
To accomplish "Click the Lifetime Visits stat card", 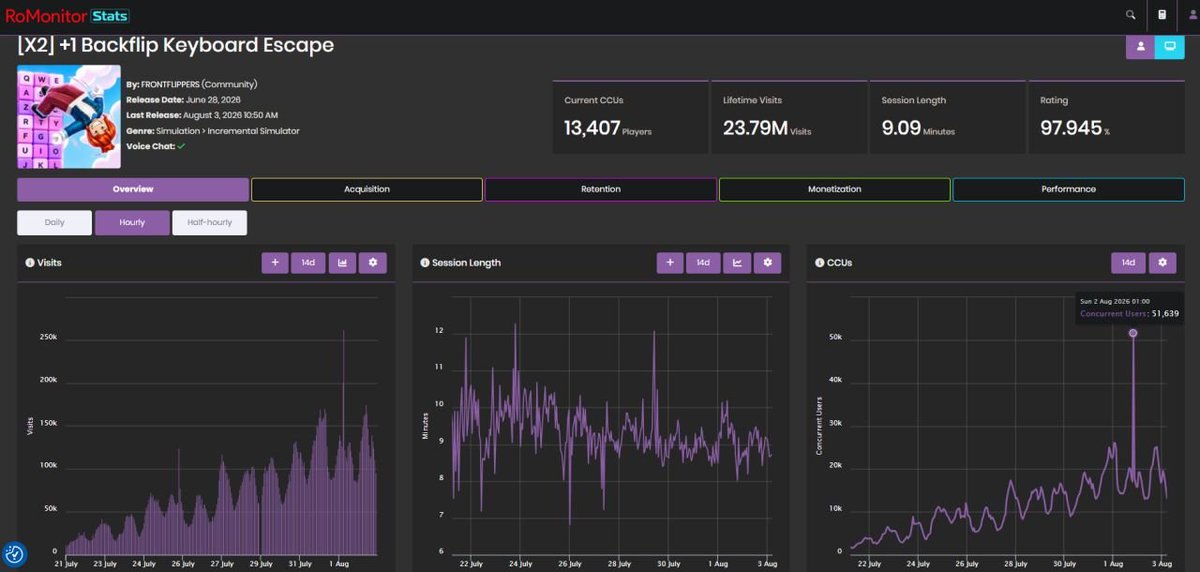I will pos(789,116).
